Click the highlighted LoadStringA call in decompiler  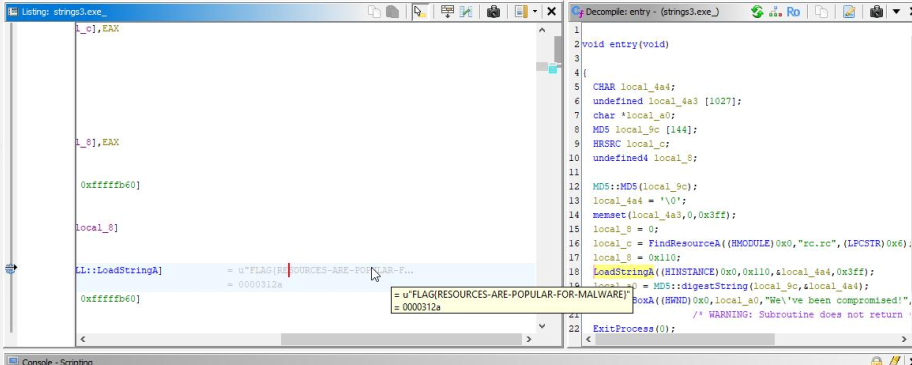624,271
